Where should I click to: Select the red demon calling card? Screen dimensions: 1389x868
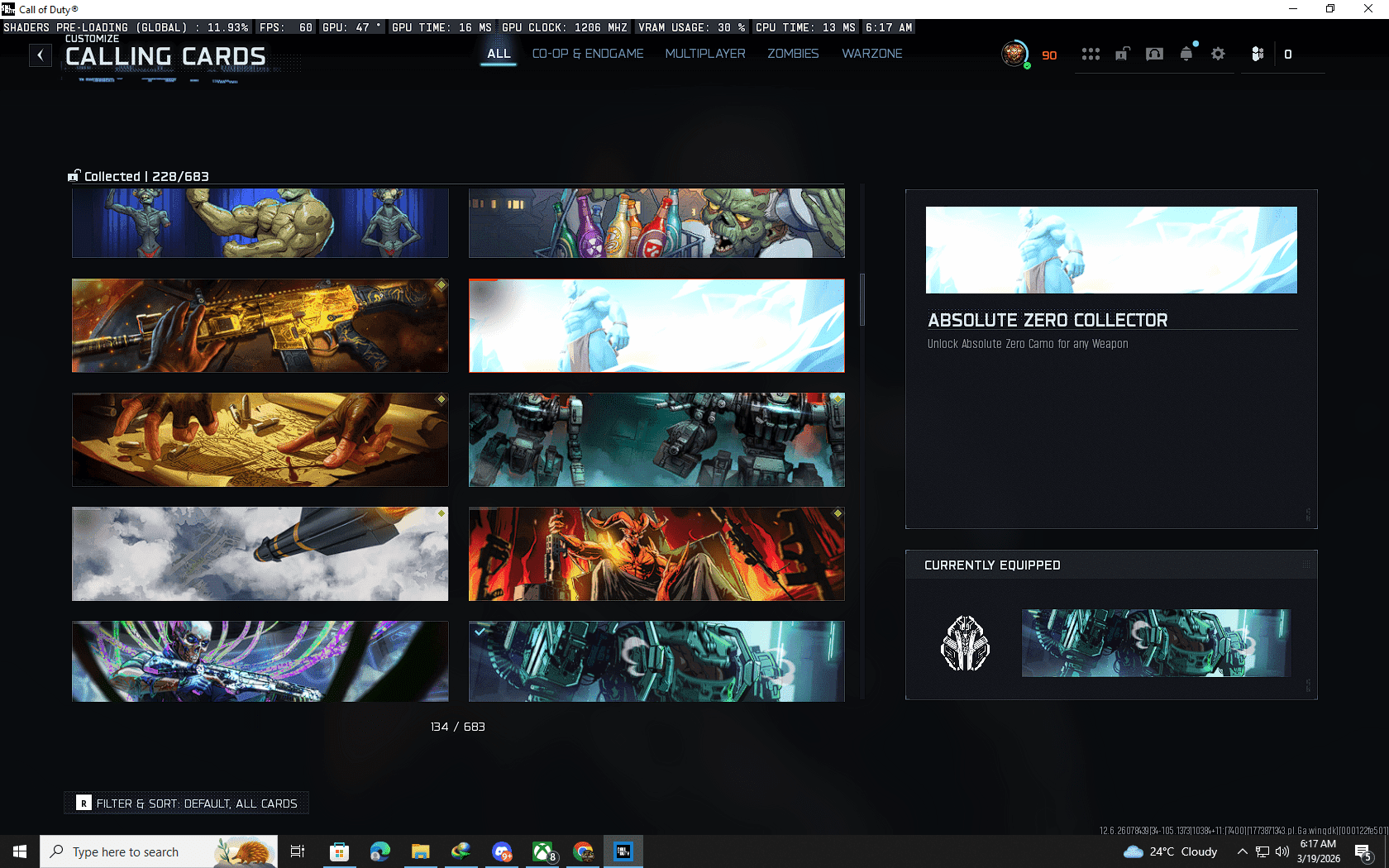[x=656, y=554]
